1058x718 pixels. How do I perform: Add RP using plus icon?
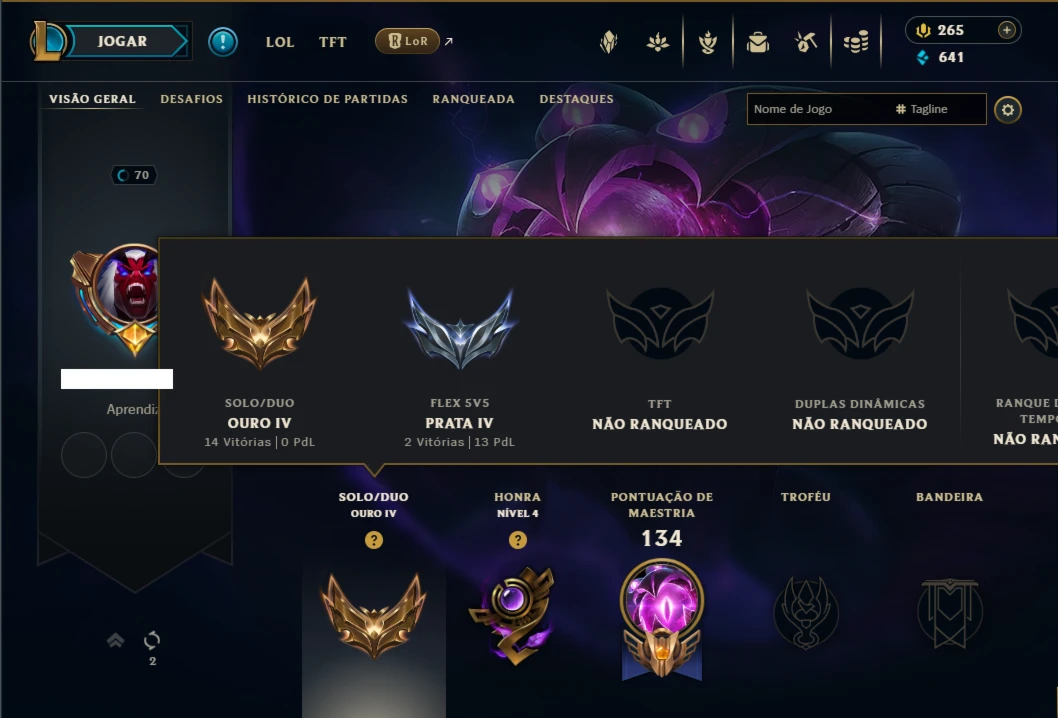click(1007, 30)
